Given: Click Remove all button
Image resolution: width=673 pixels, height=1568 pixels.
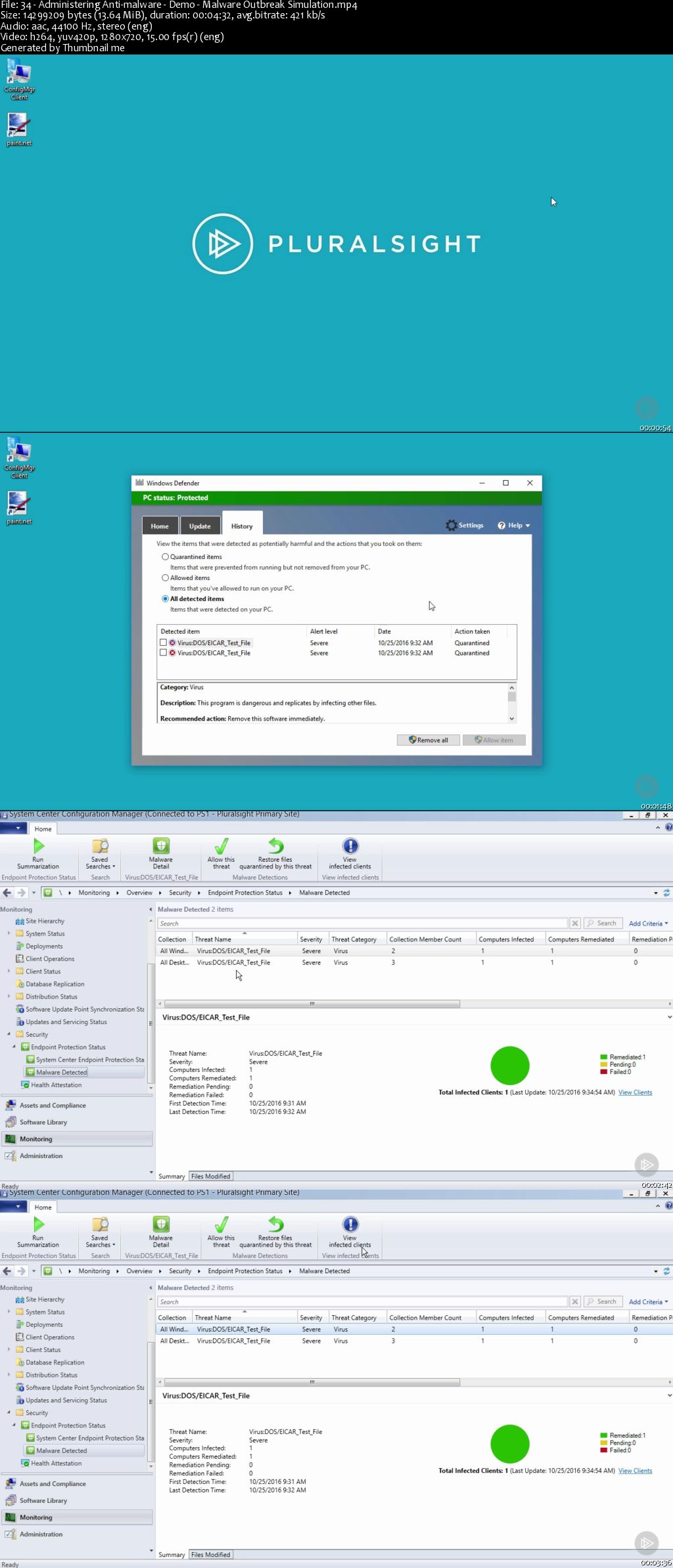Looking at the screenshot, I should pos(428,740).
